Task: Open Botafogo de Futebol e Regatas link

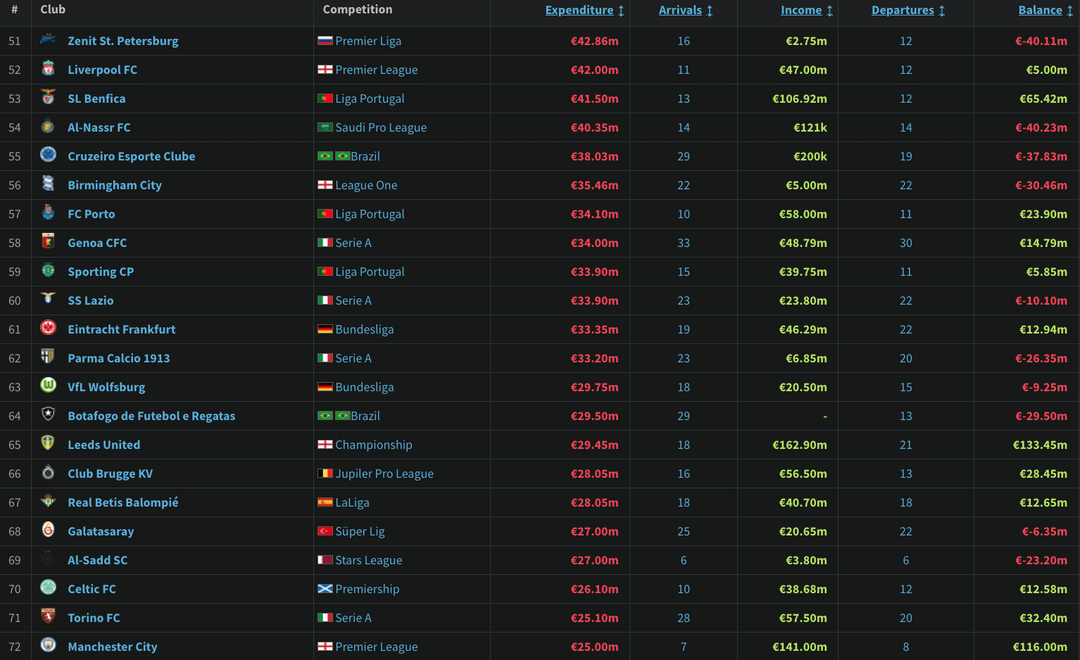Action: point(152,417)
